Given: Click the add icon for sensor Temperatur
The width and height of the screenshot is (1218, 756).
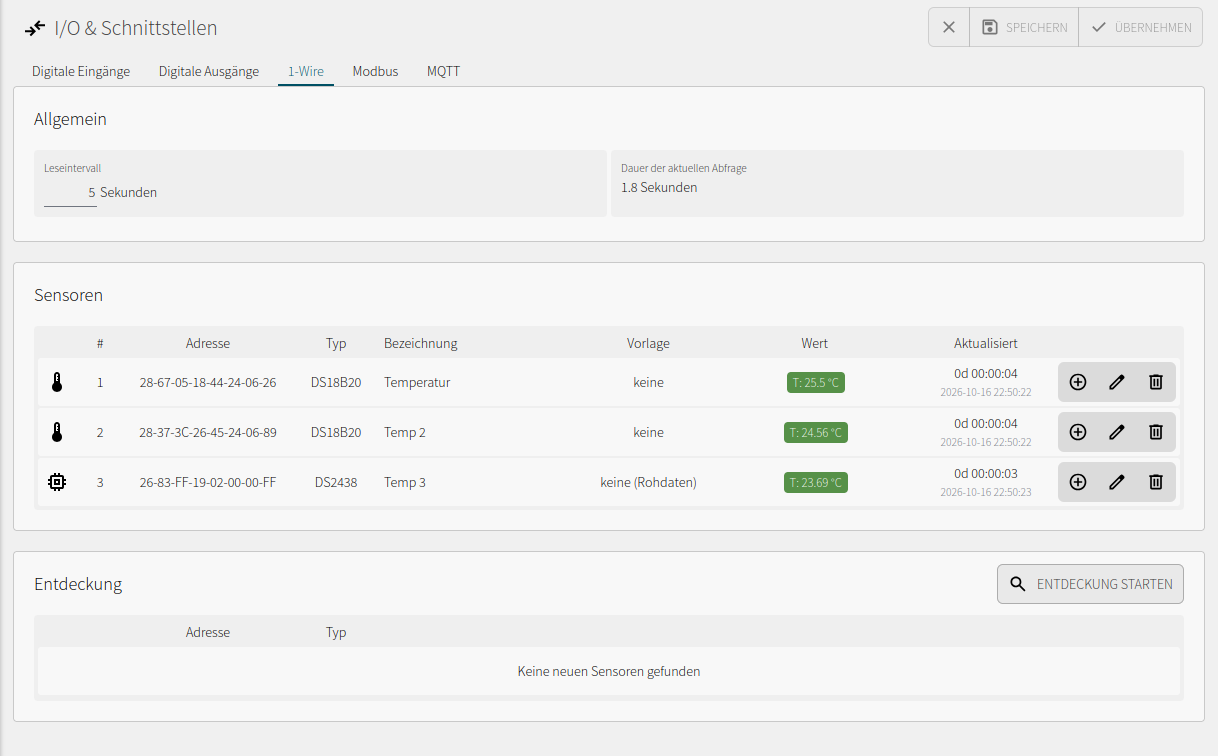Looking at the screenshot, I should [1078, 382].
